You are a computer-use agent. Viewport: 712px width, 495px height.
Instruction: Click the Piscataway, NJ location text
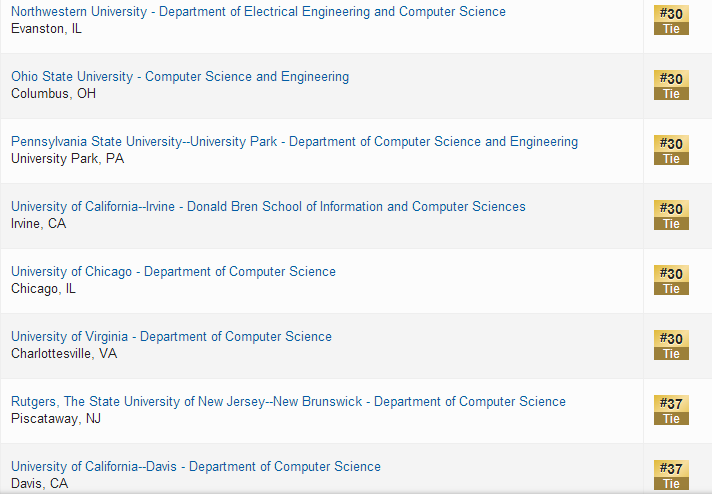pyautogui.click(x=56, y=419)
